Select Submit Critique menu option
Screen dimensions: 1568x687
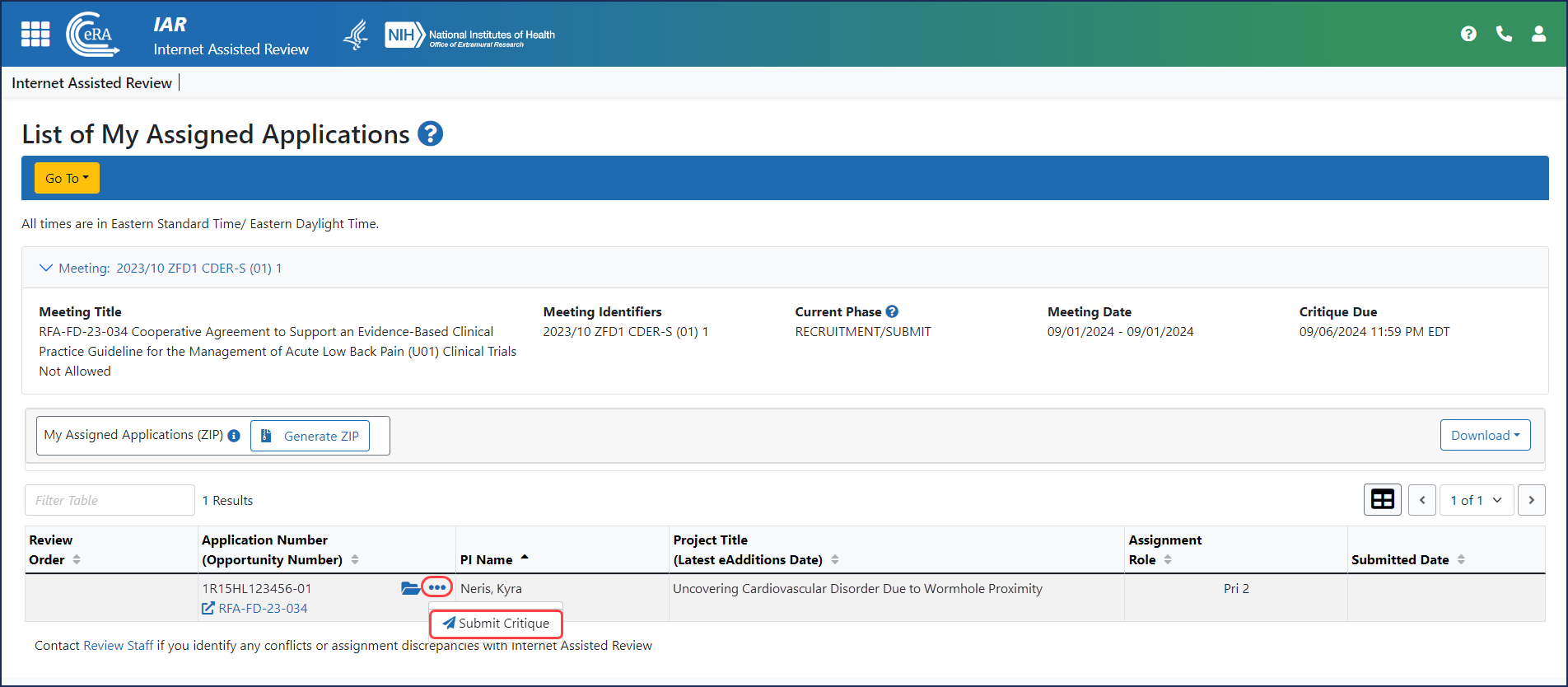point(496,624)
